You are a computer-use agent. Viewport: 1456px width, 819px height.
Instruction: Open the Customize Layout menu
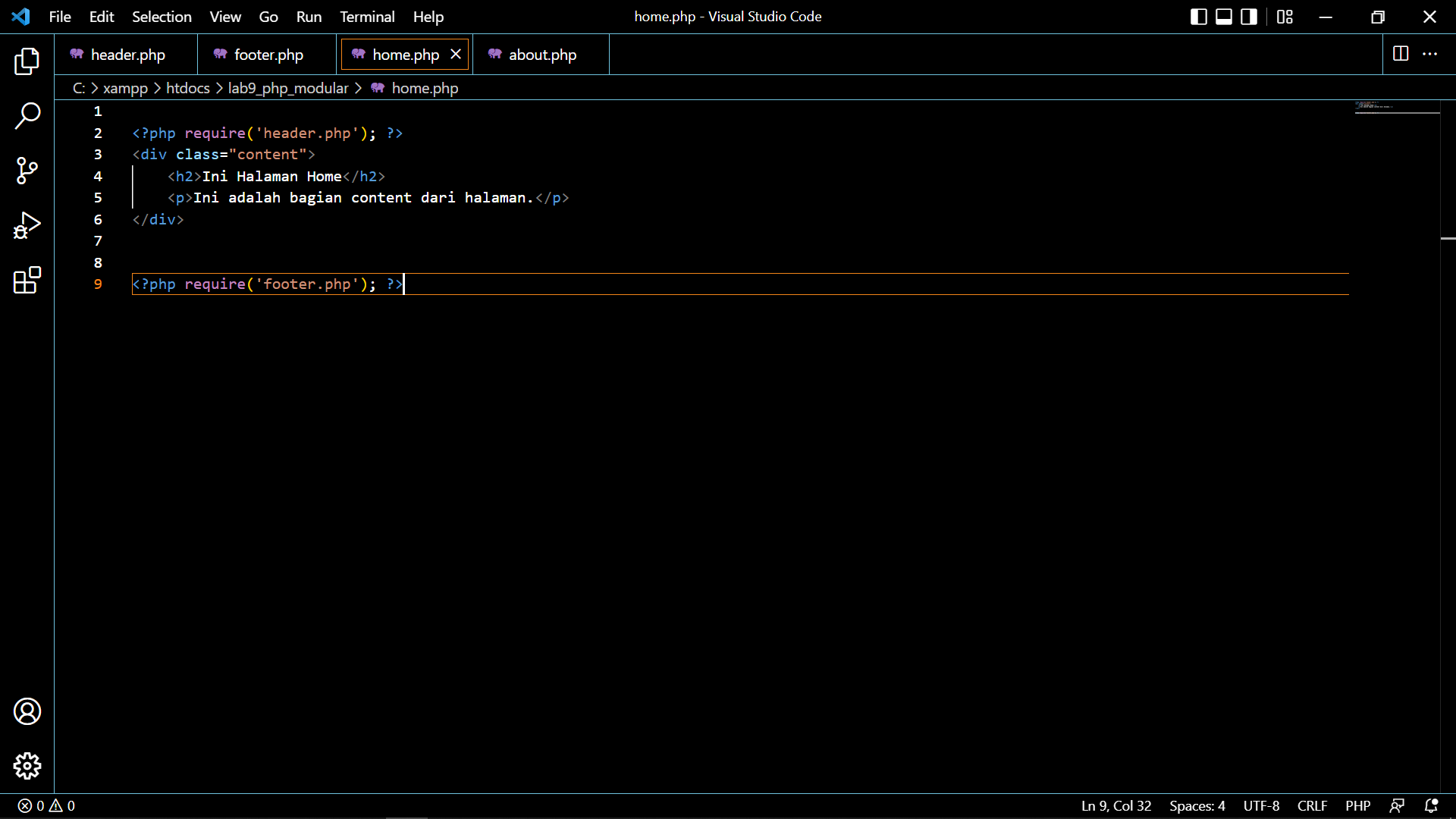pos(1285,16)
